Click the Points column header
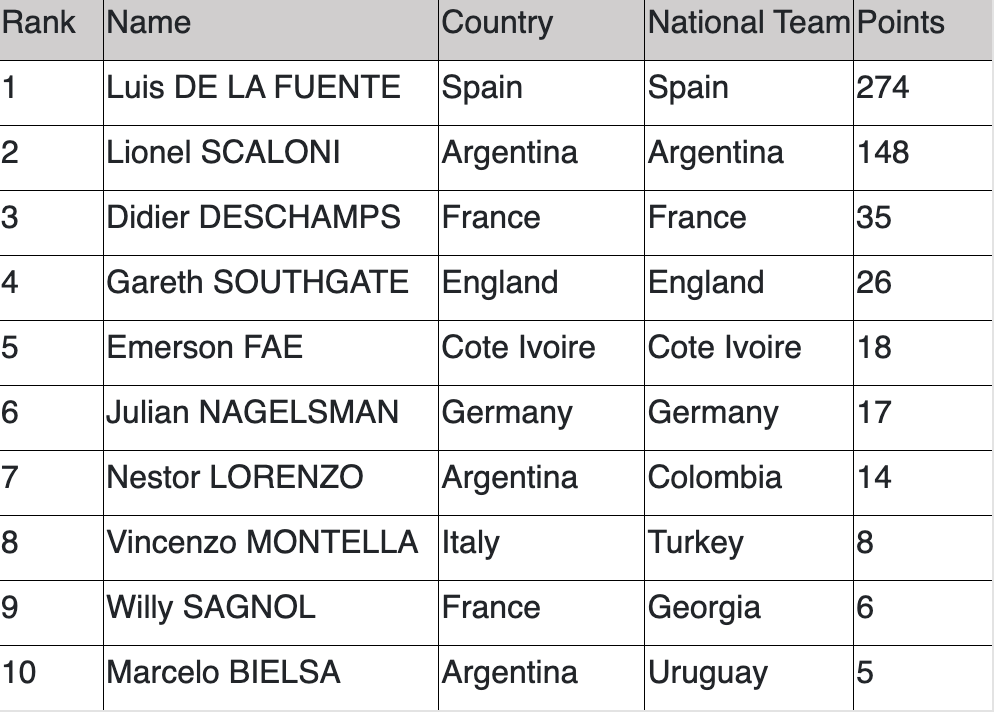1000x716 pixels. [x=923, y=30]
